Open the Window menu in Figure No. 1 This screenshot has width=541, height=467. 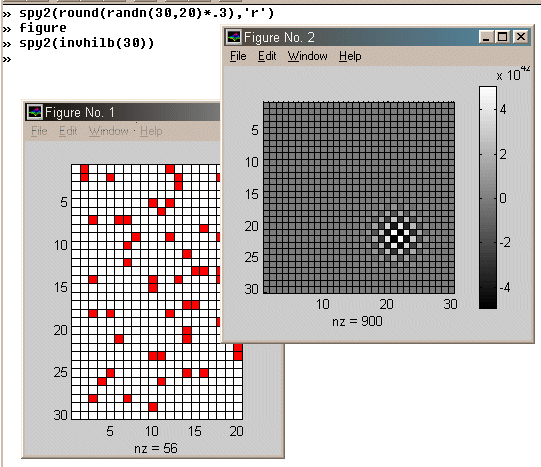click(x=109, y=131)
